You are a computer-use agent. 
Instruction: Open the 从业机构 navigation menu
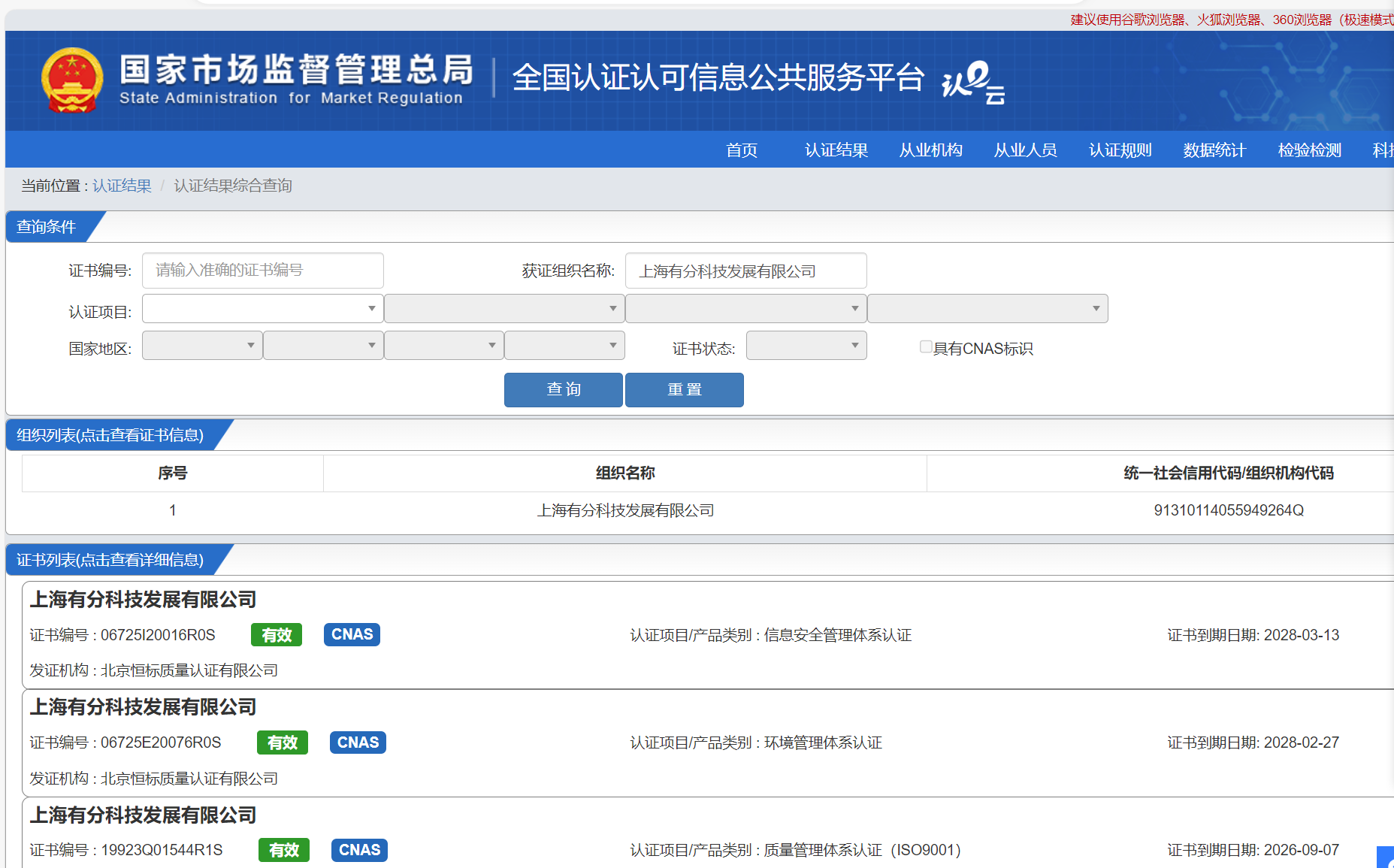pyautogui.click(x=931, y=150)
